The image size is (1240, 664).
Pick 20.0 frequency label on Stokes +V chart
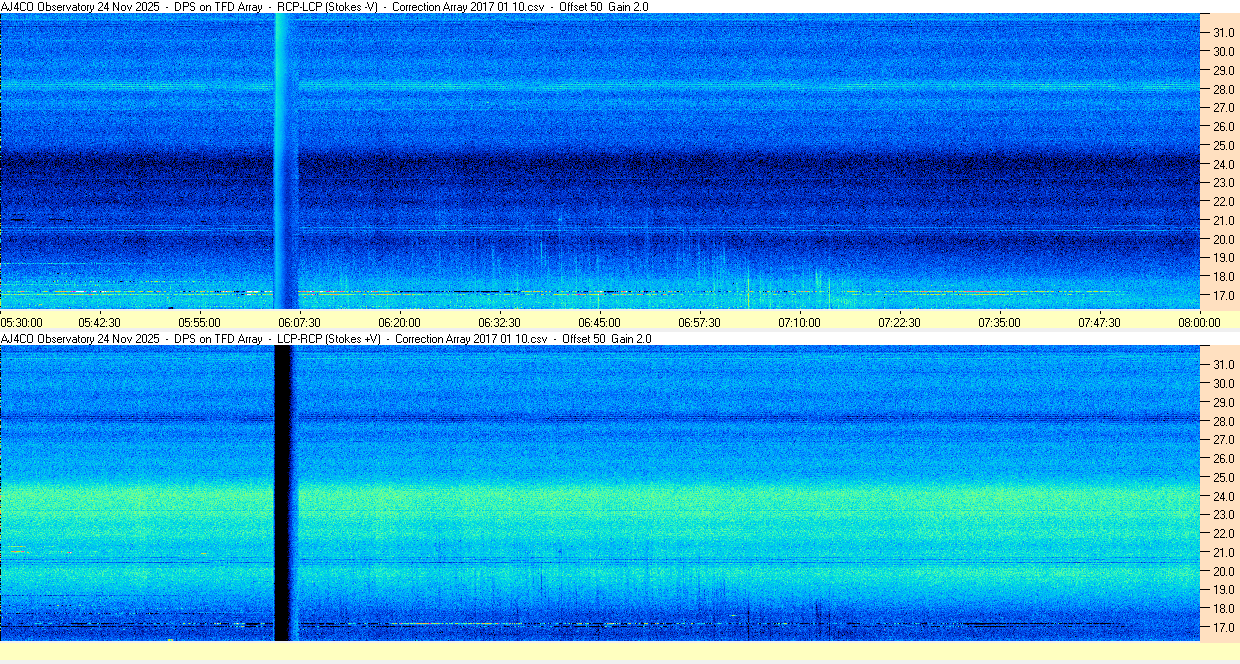pos(1223,572)
